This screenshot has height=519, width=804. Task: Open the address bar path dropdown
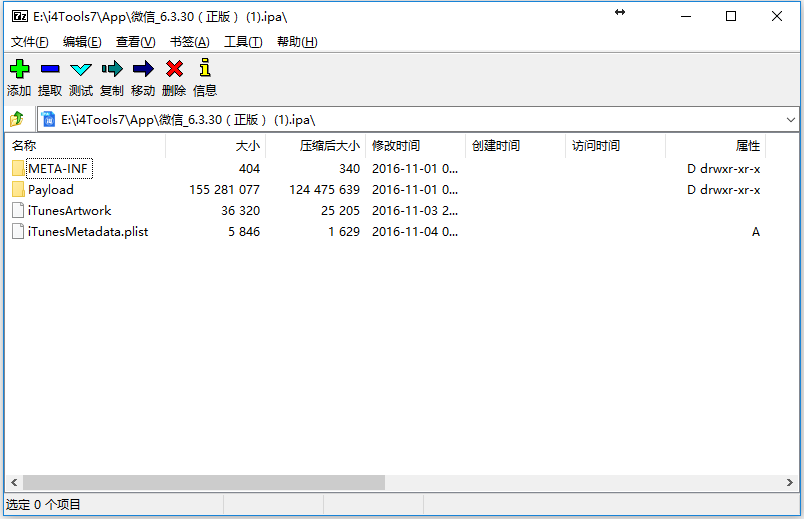tap(790, 119)
